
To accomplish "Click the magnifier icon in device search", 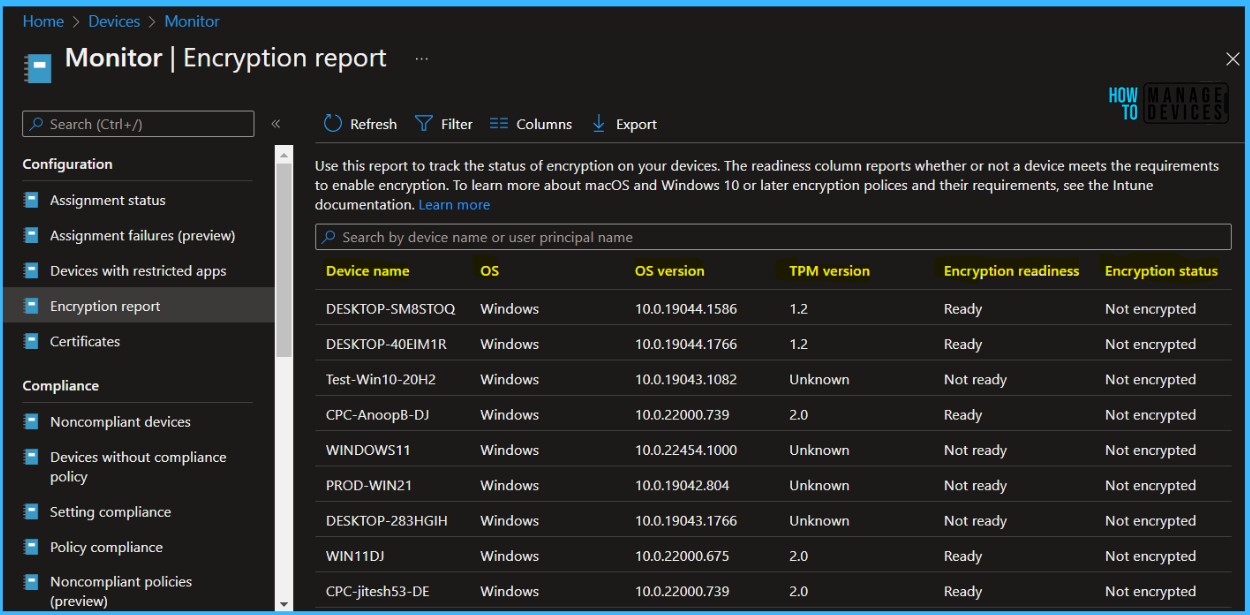I will coord(329,237).
